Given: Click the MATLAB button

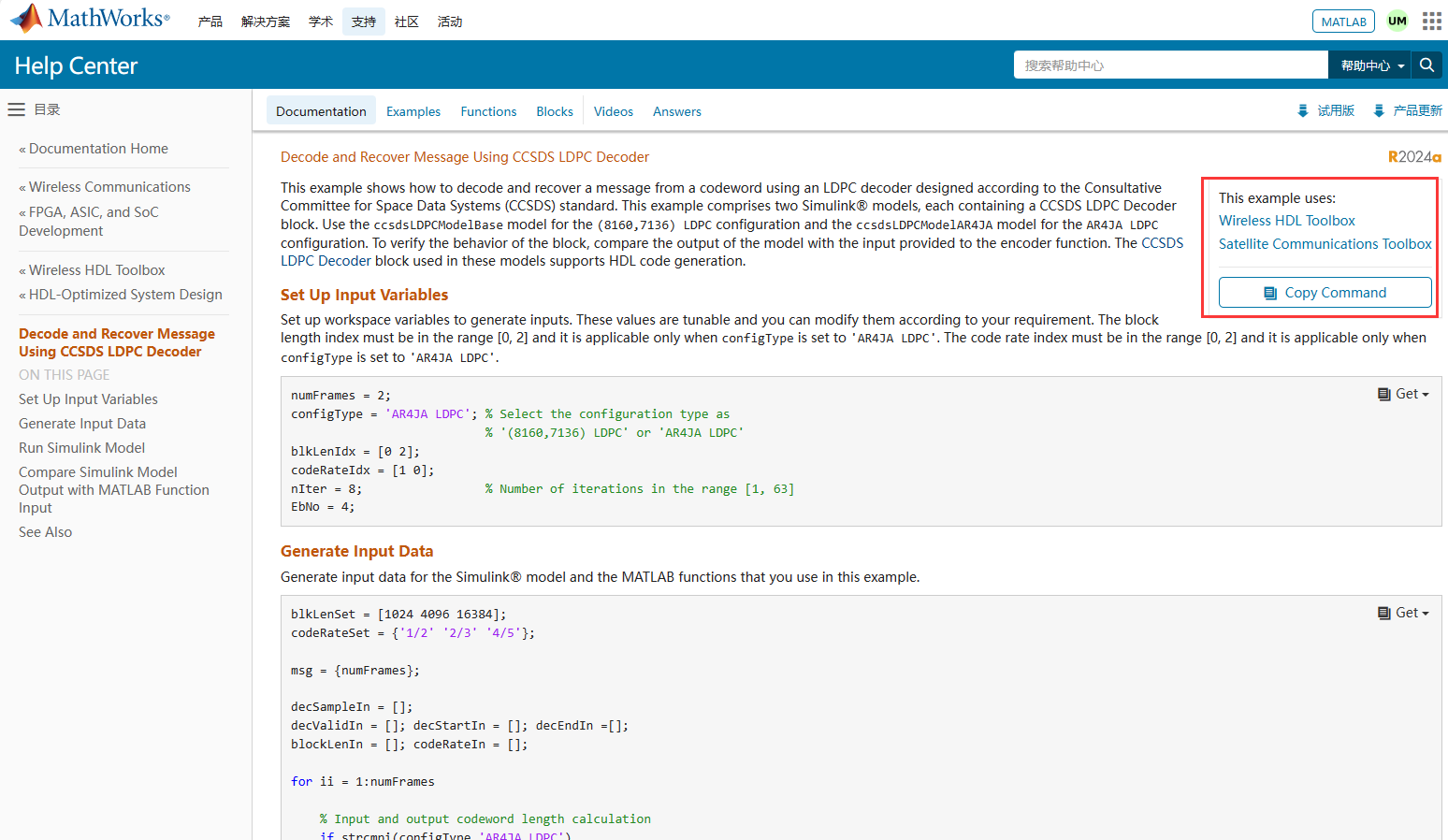Looking at the screenshot, I should coord(1343,22).
